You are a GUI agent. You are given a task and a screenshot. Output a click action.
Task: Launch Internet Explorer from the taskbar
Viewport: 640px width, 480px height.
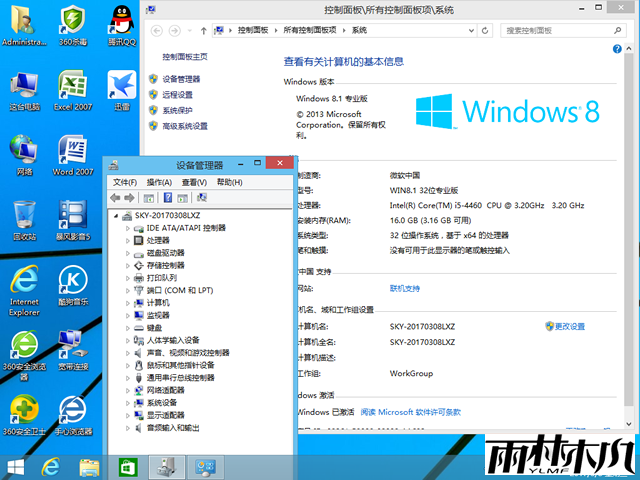click(51, 467)
